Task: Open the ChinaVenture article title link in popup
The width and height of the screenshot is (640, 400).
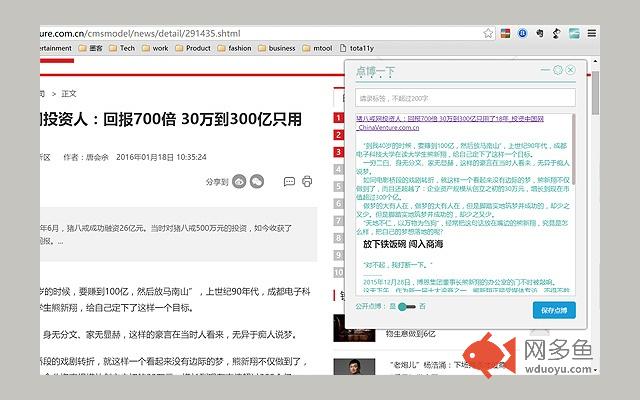Action: [x=450, y=123]
